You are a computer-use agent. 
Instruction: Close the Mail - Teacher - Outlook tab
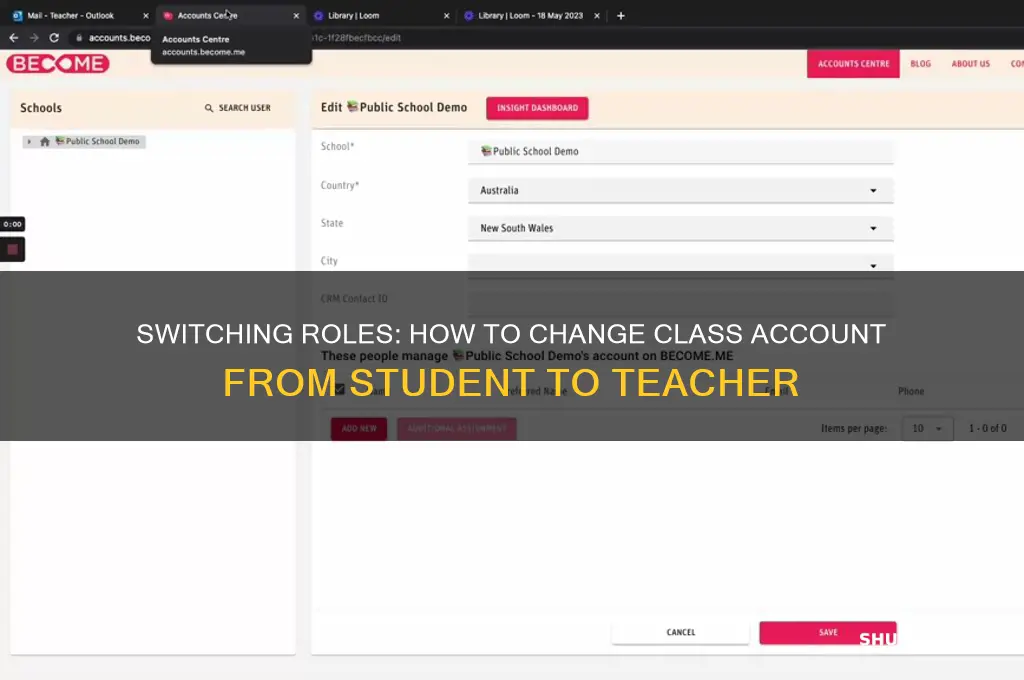point(146,16)
